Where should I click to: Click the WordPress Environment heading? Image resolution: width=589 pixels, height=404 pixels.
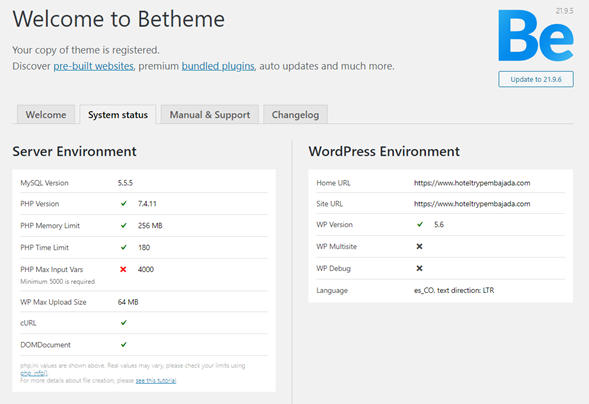point(384,151)
